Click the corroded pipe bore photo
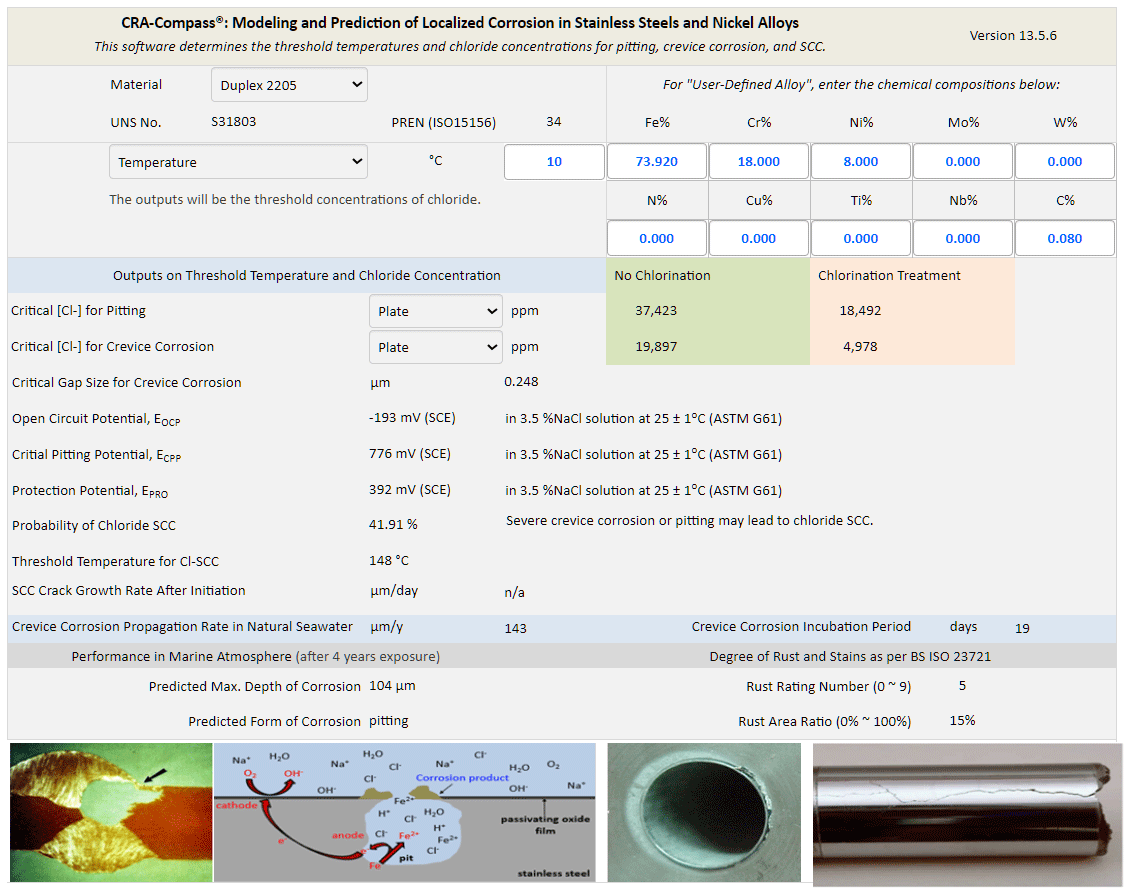Viewport: 1130px width, 890px height. (704, 812)
